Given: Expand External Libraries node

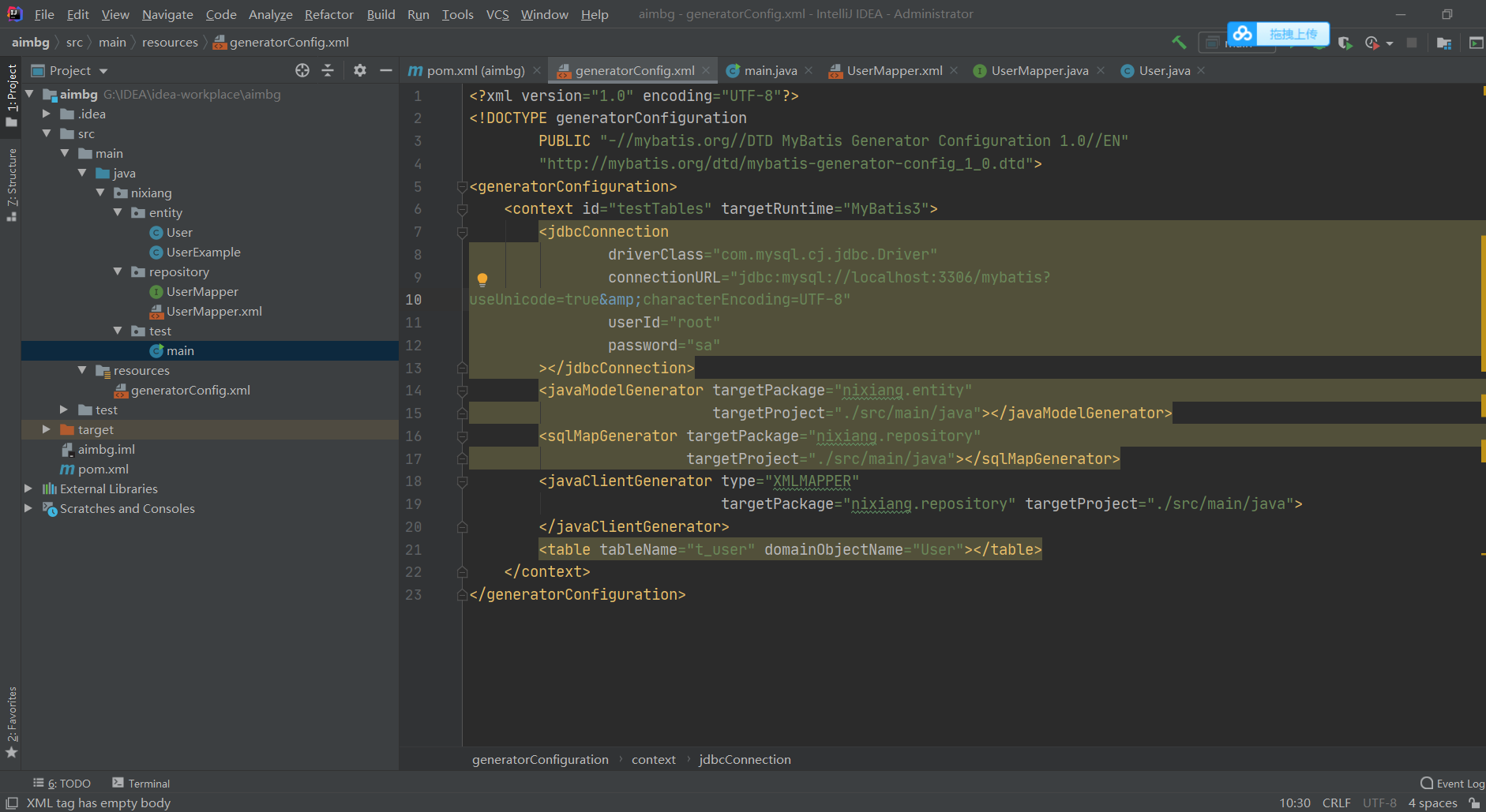Looking at the screenshot, I should click(28, 488).
